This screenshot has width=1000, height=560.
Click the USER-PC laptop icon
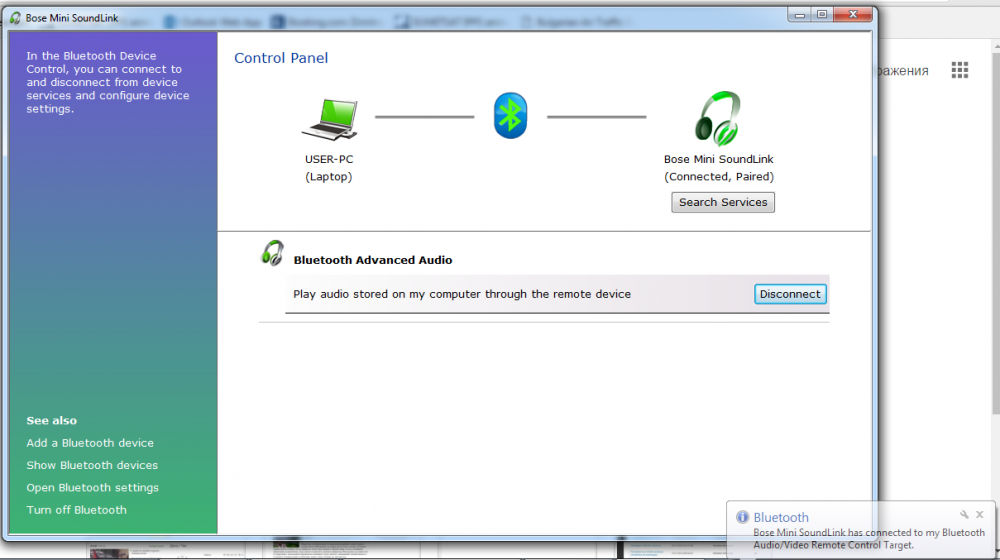pyautogui.click(x=330, y=119)
